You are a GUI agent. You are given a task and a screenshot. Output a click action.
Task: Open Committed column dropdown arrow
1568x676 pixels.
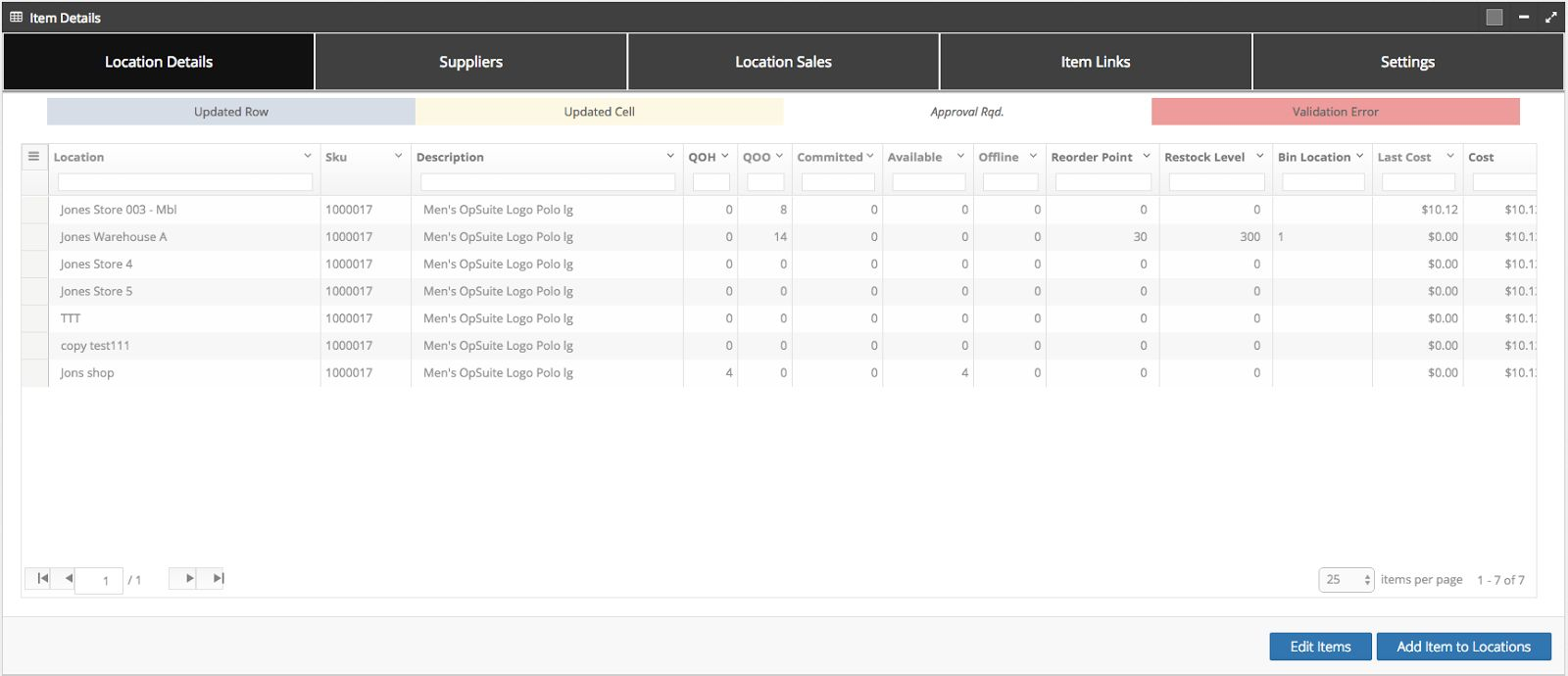pyautogui.click(x=870, y=156)
